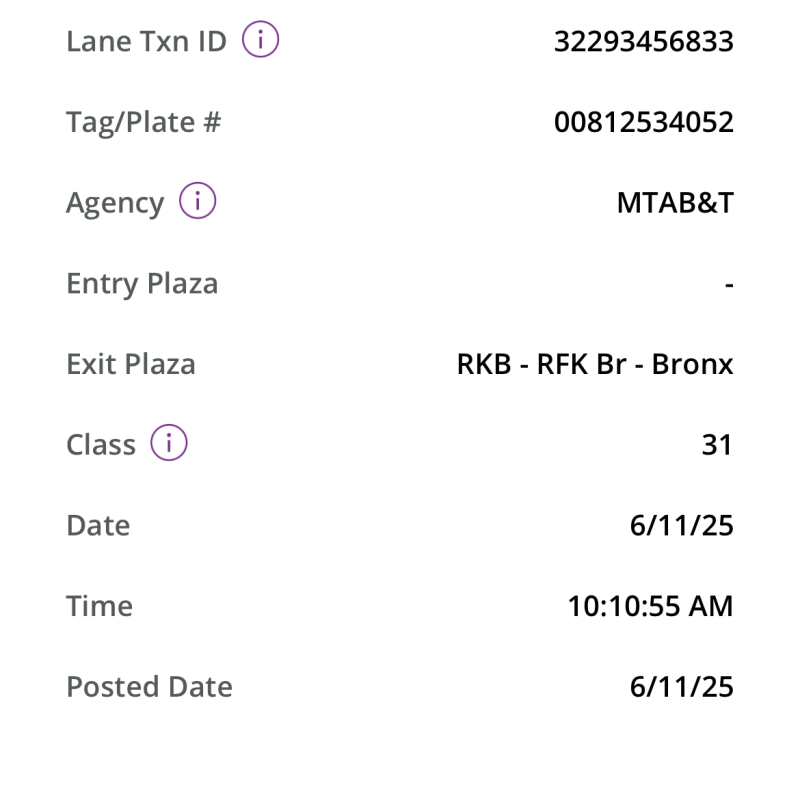Screen dimensions: 800x800
Task: Click the Posted Date value 6/11/25
Action: [682, 686]
